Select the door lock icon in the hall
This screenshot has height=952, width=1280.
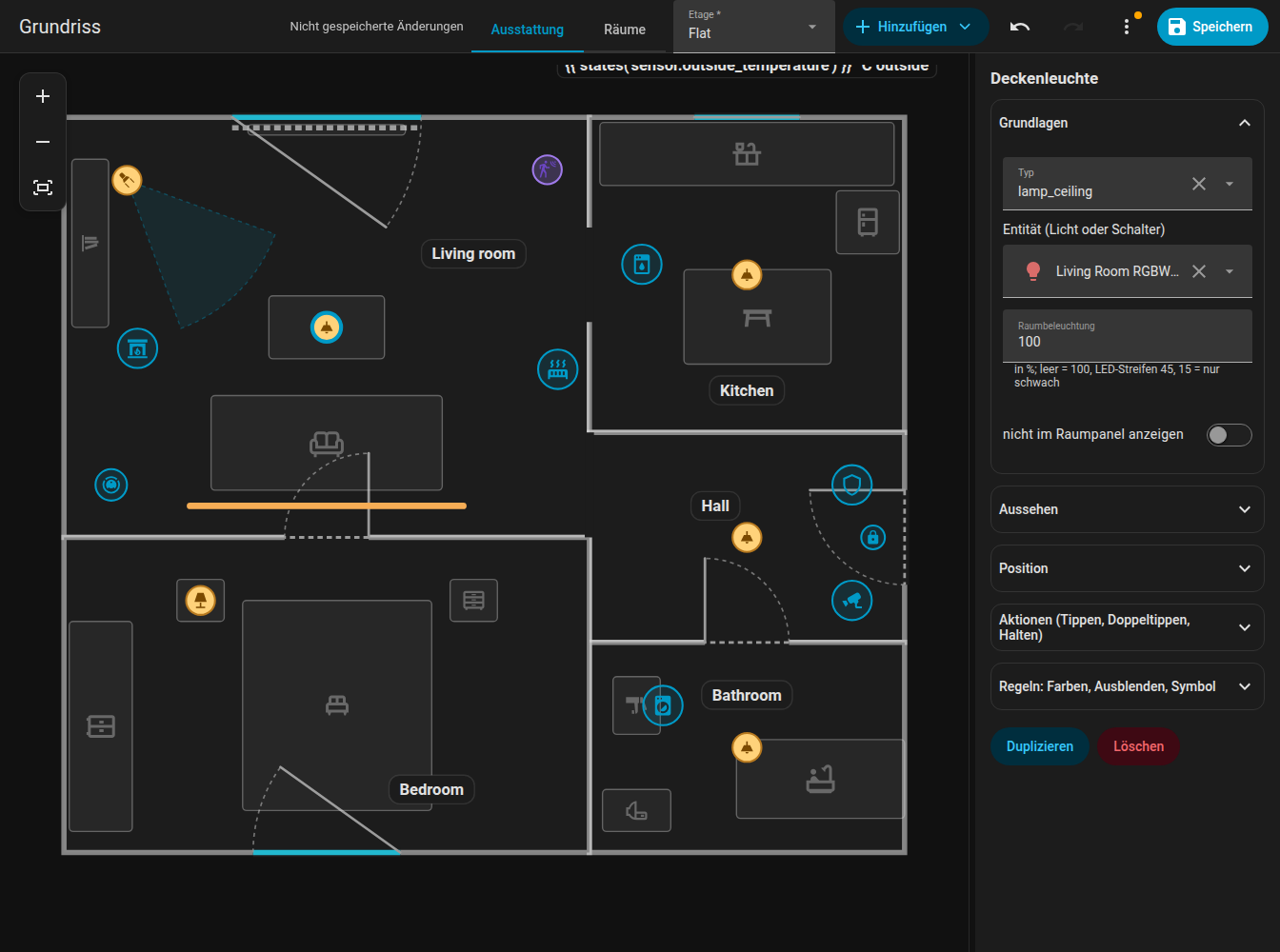tap(872, 538)
